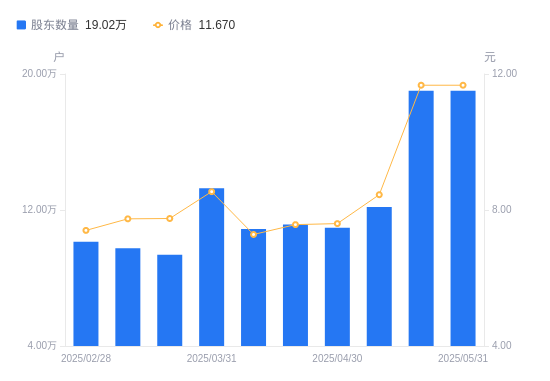Click the 股东数量 legend label text

pos(54,25)
